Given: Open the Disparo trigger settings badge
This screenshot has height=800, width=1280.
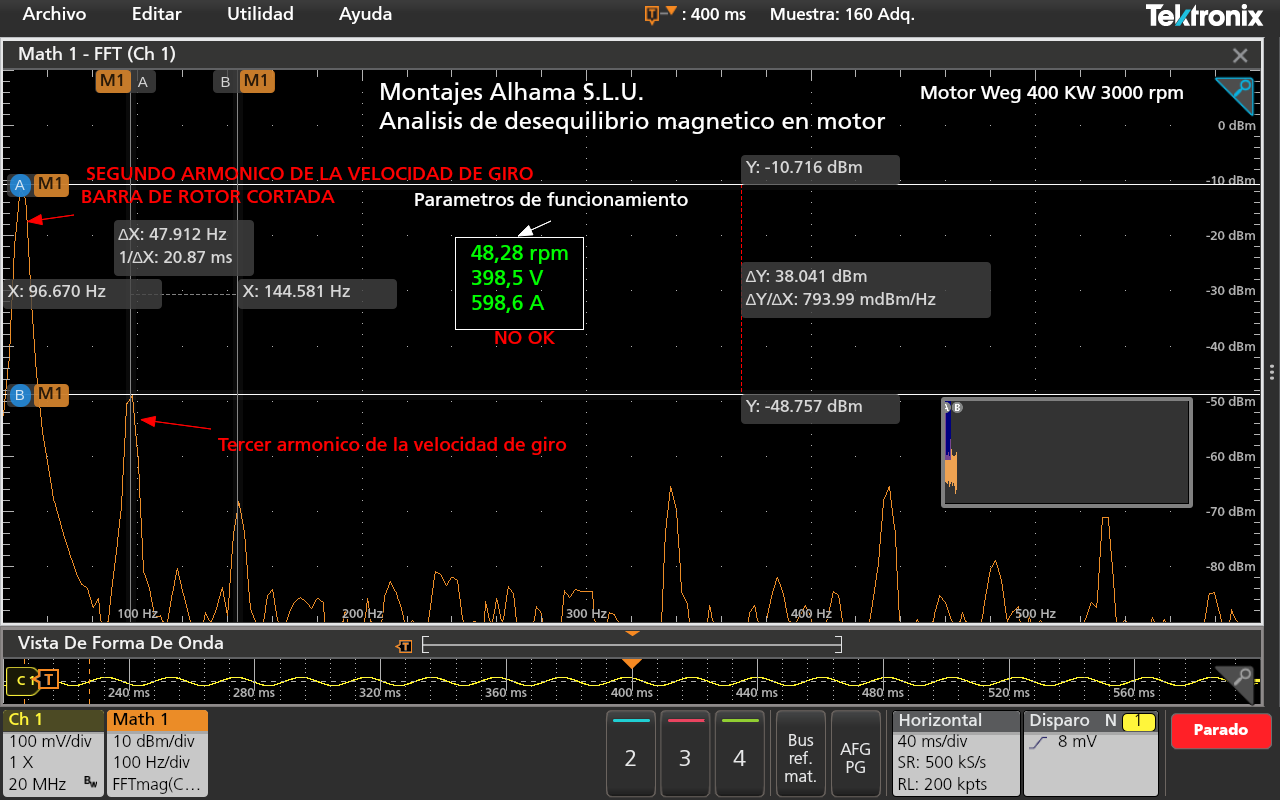Looking at the screenshot, I should [x=1090, y=753].
